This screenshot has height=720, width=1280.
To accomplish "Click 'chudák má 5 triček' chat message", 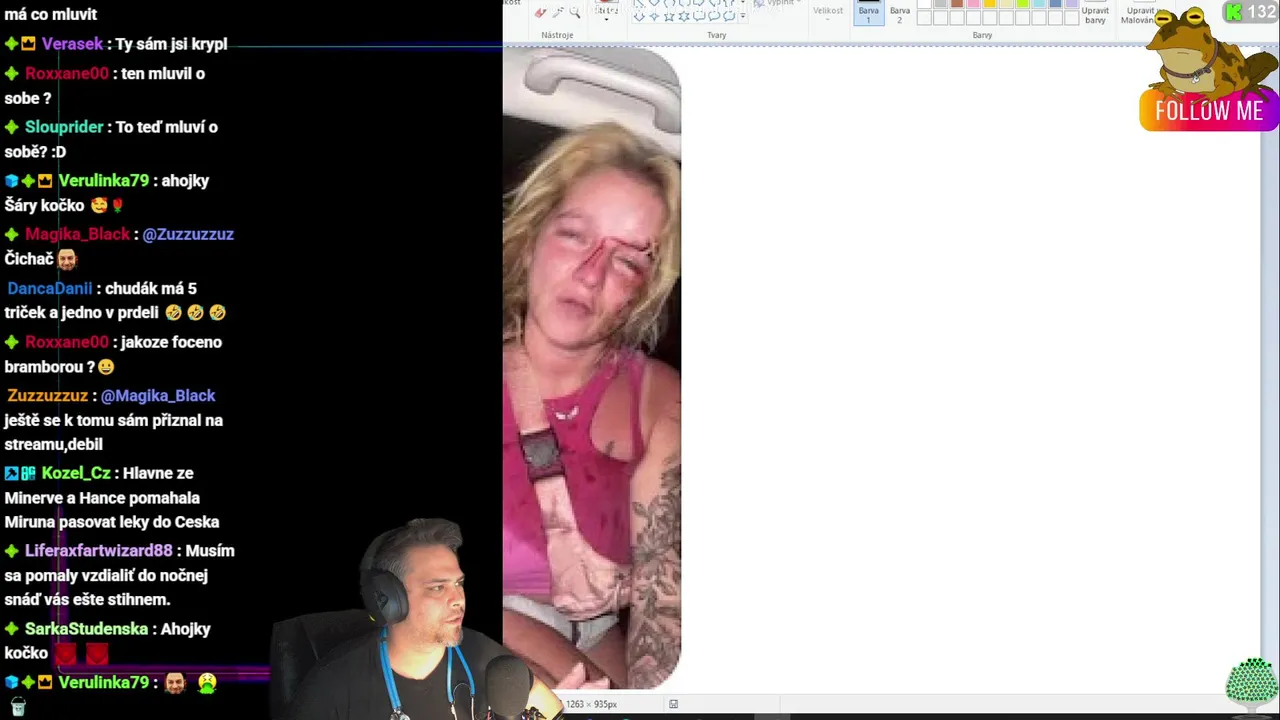I will click(x=116, y=300).
